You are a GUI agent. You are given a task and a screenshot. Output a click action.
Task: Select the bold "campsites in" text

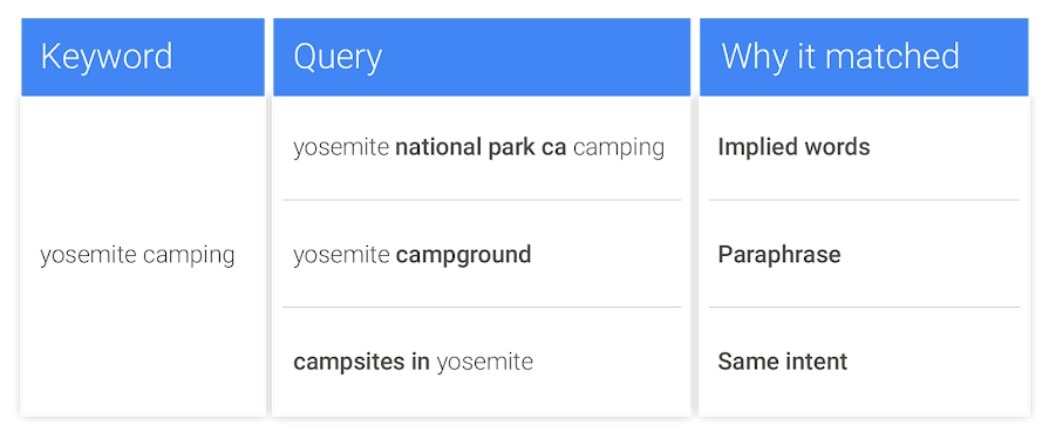[x=361, y=362]
